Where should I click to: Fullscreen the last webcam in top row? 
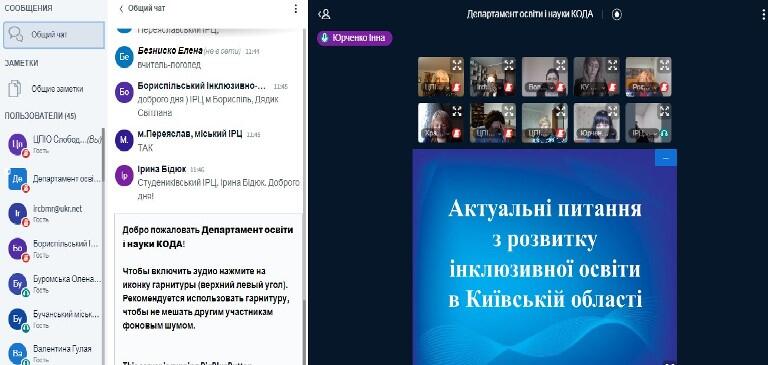click(x=664, y=65)
